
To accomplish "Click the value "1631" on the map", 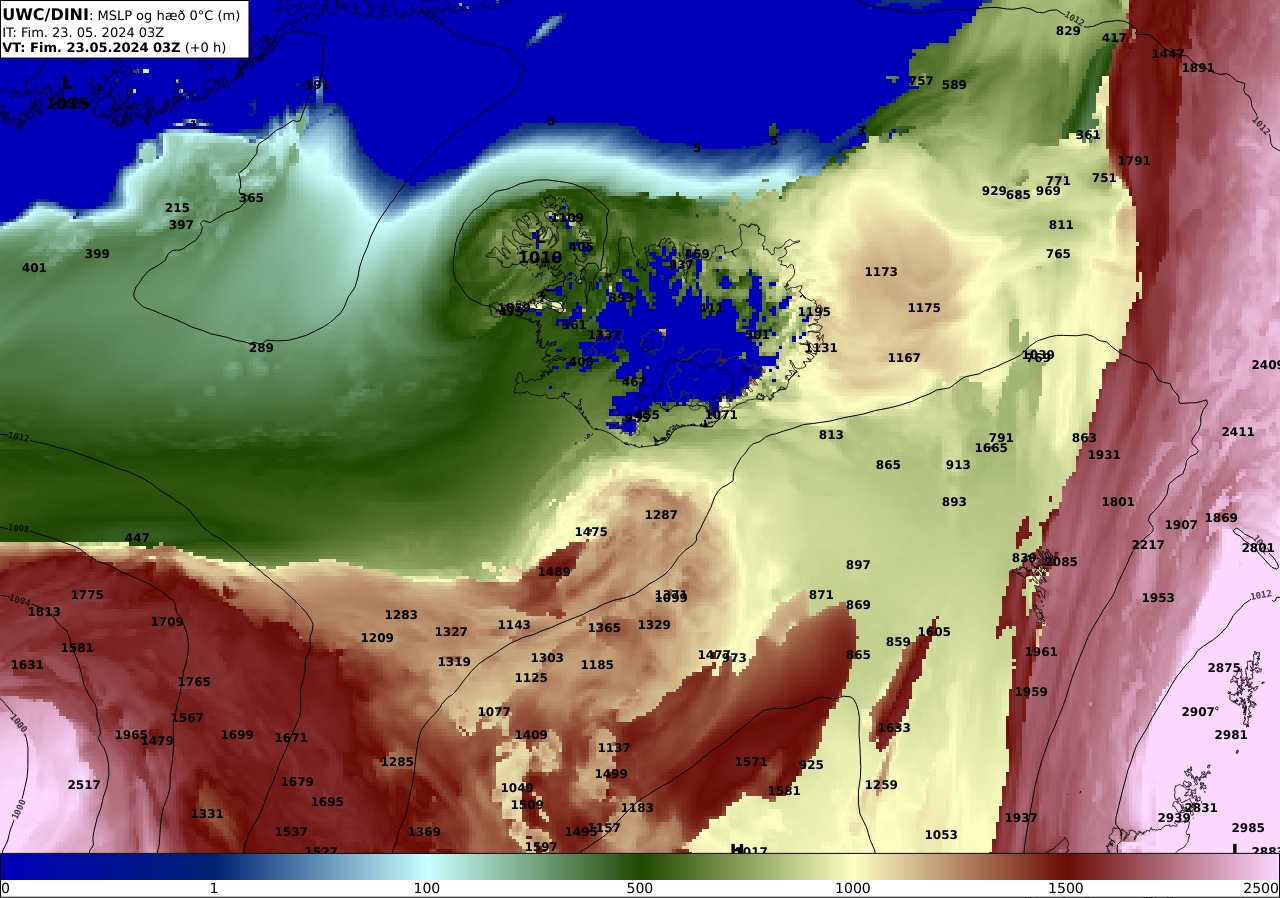I will pyautogui.click(x=27, y=665).
